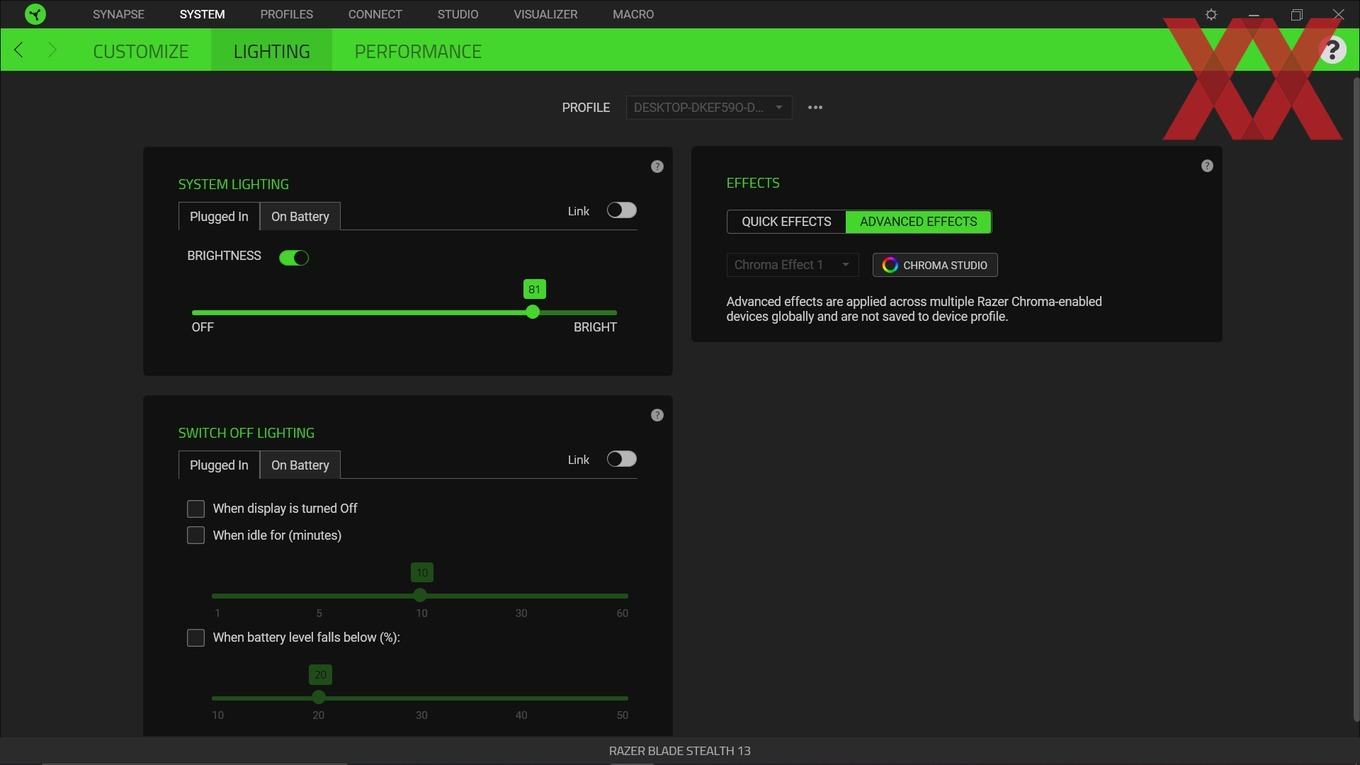Viewport: 1360px width, 765px height.
Task: Click the battery level slider handle
Action: tap(318, 697)
